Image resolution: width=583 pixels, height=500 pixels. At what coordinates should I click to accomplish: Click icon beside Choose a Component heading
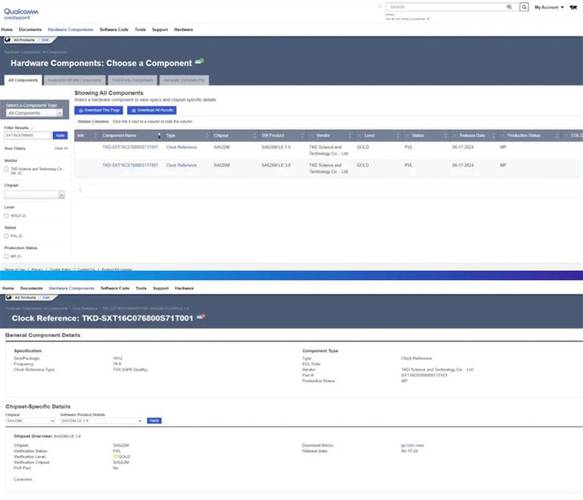pos(200,61)
